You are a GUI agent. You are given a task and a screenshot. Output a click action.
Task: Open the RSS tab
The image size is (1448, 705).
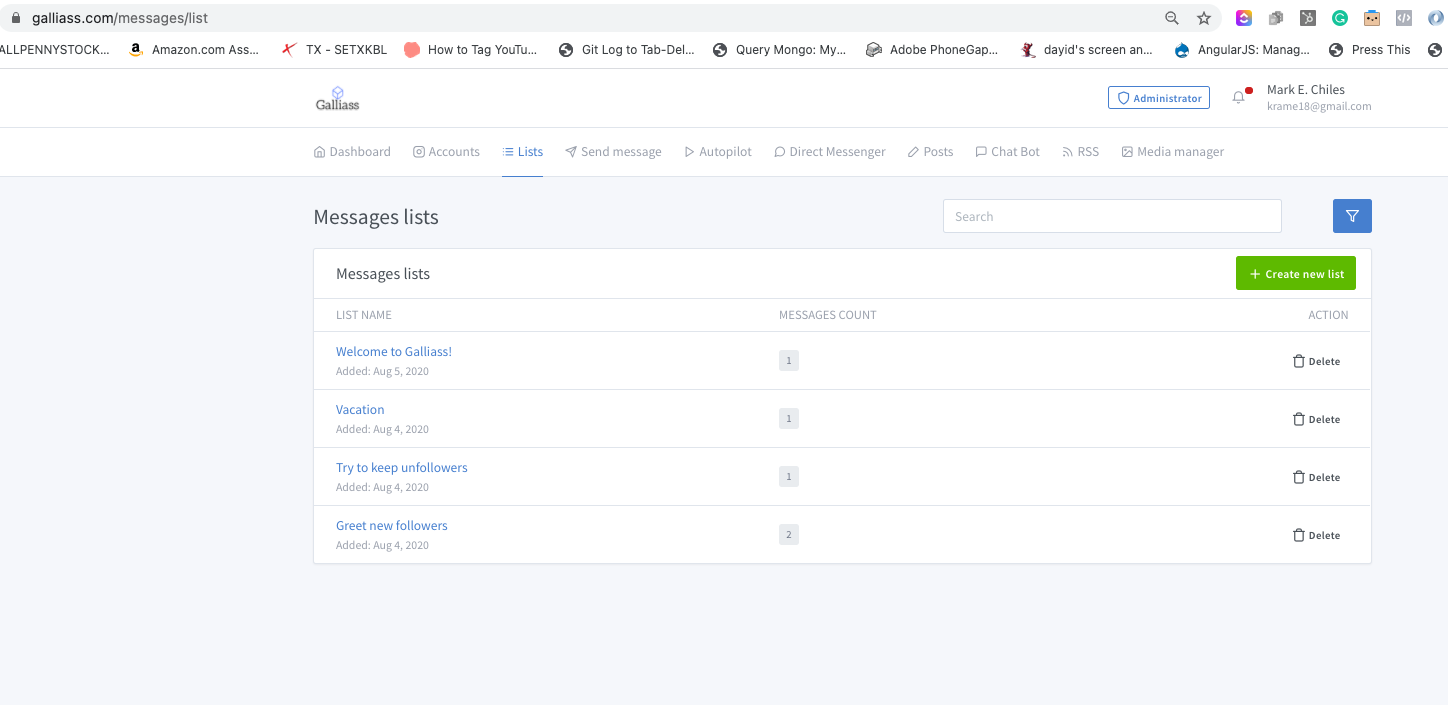1080,152
